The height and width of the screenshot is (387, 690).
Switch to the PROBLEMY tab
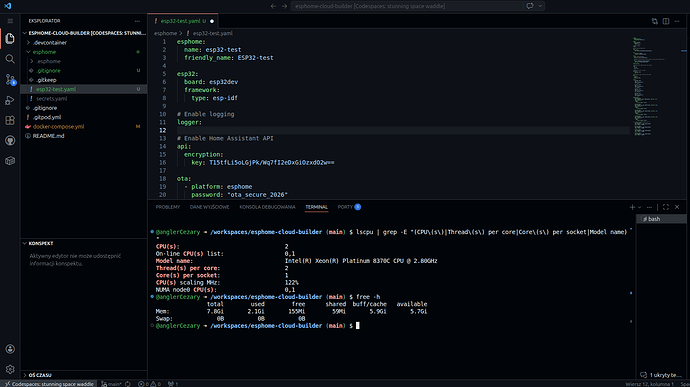click(168, 207)
